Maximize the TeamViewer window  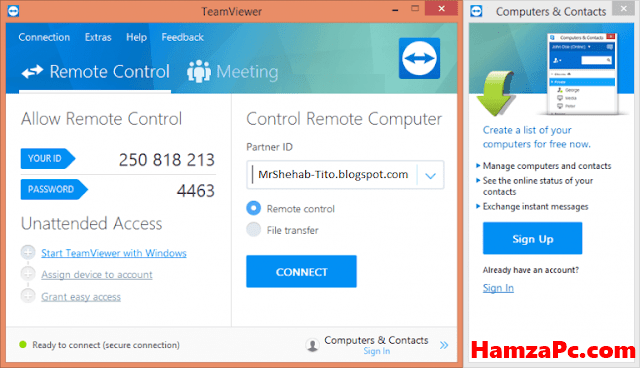click(415, 9)
